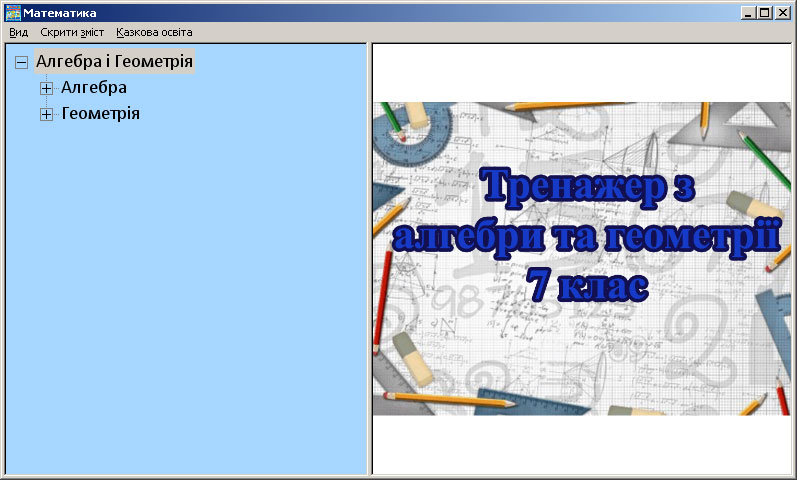Click the Математика app icon in title bar
This screenshot has height=480, width=797.
click(13, 13)
